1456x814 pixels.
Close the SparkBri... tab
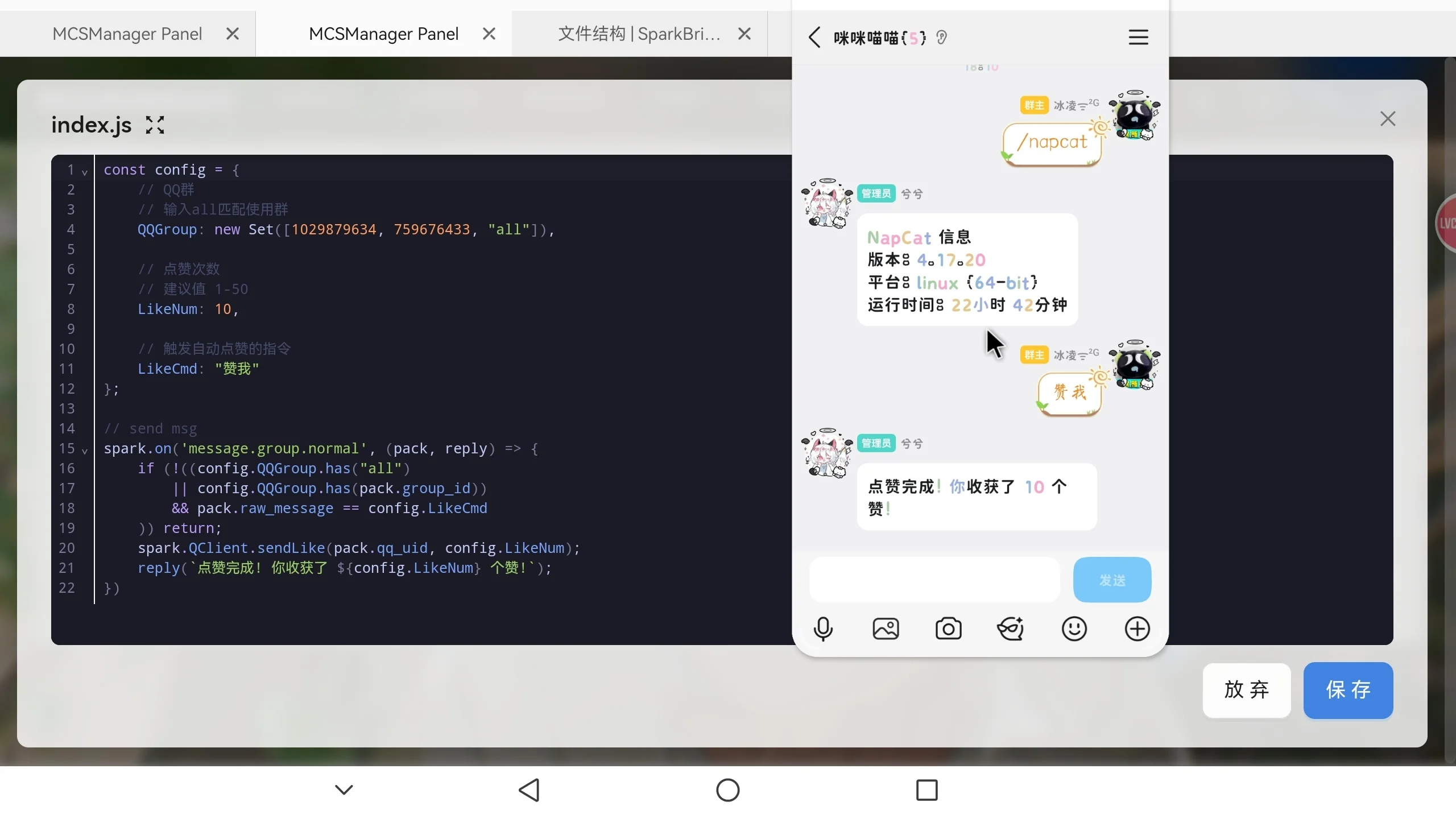[744, 34]
